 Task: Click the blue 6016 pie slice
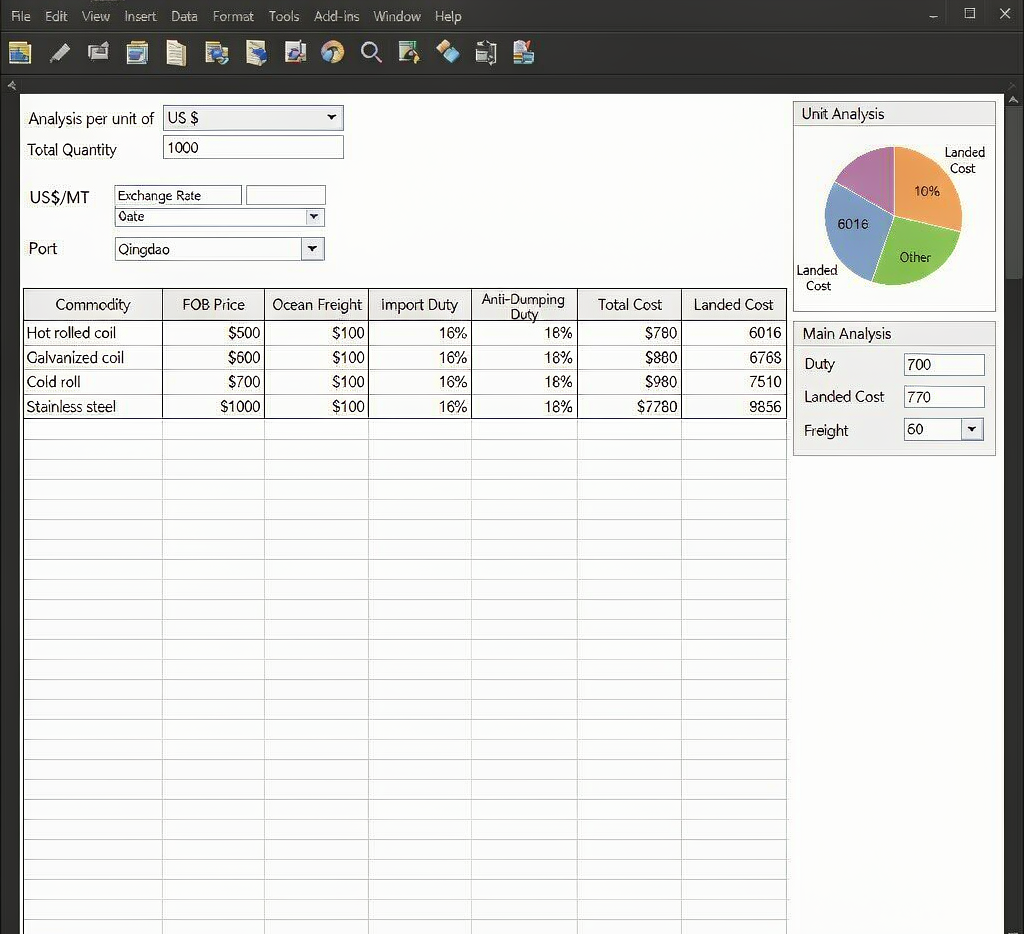coord(853,229)
